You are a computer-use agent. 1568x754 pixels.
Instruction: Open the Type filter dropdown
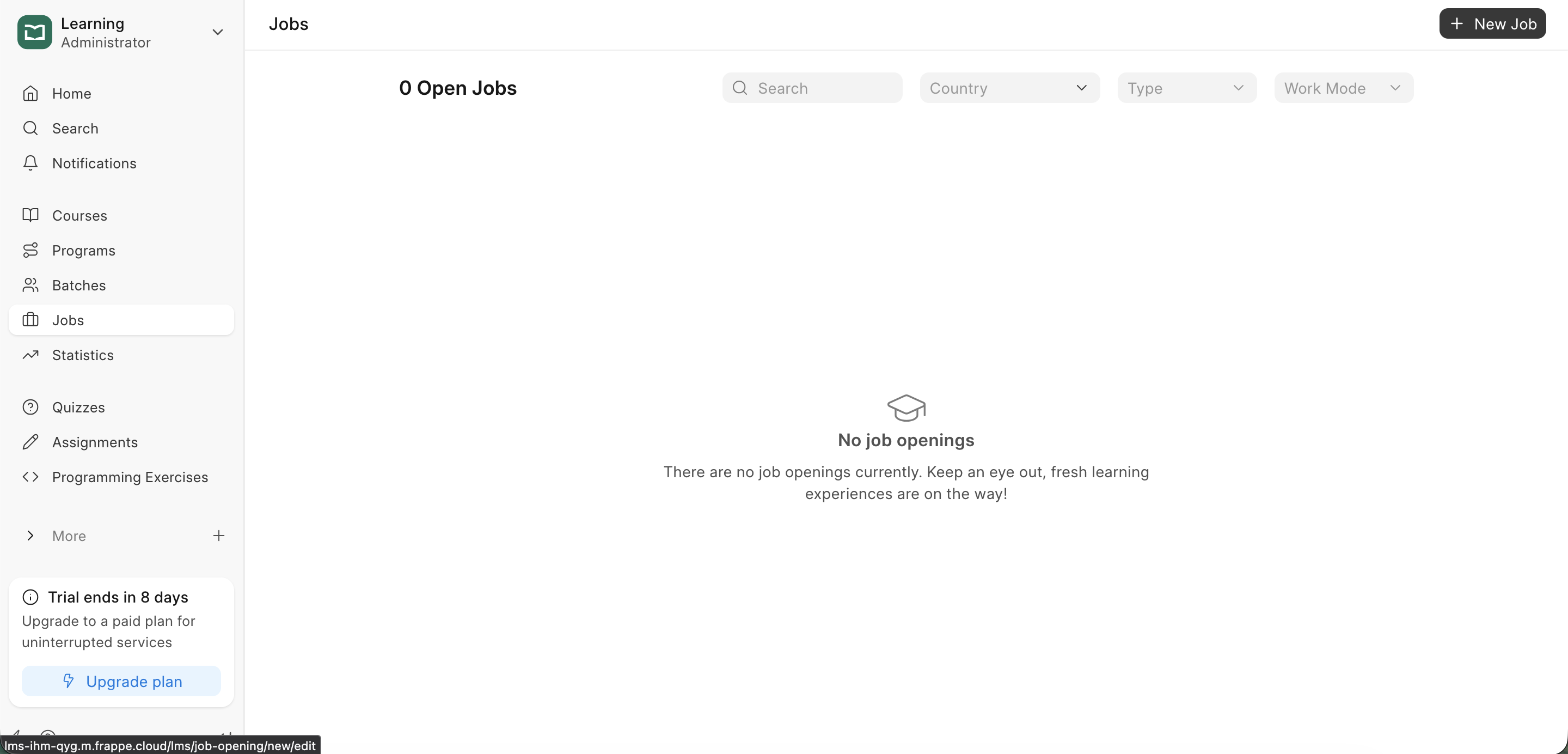click(1186, 88)
